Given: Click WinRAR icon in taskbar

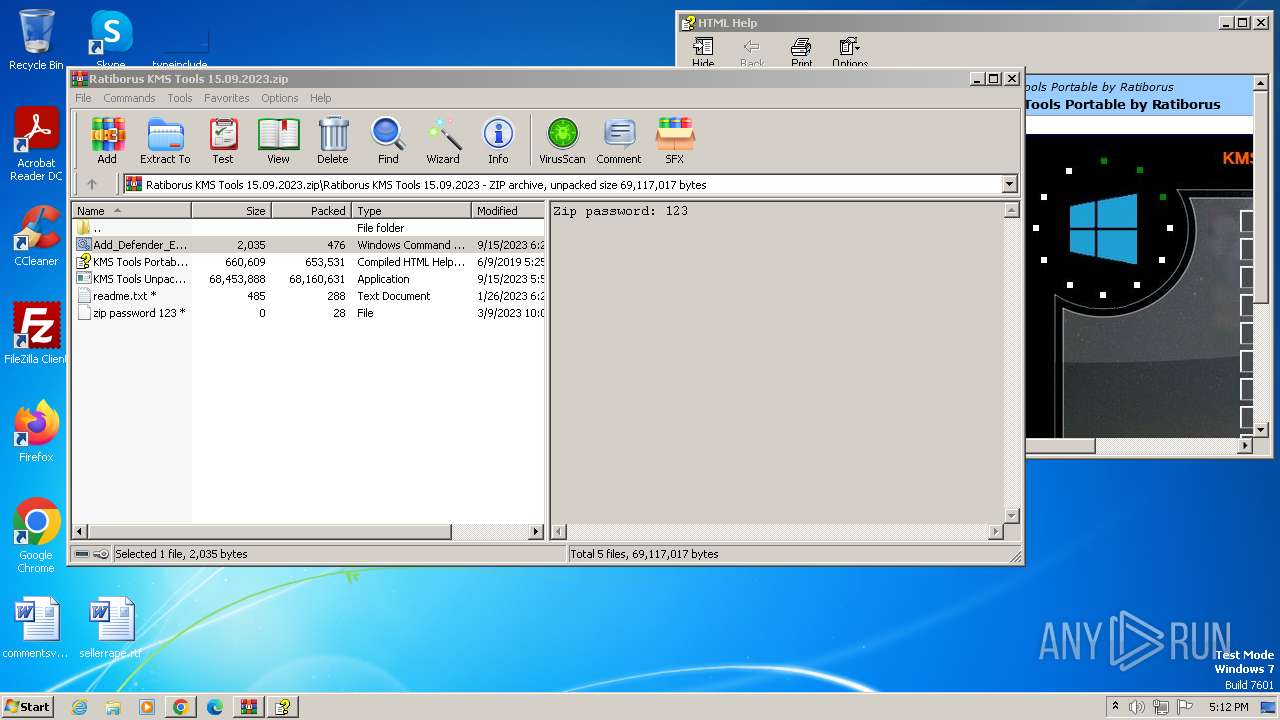Looking at the screenshot, I should [x=248, y=707].
